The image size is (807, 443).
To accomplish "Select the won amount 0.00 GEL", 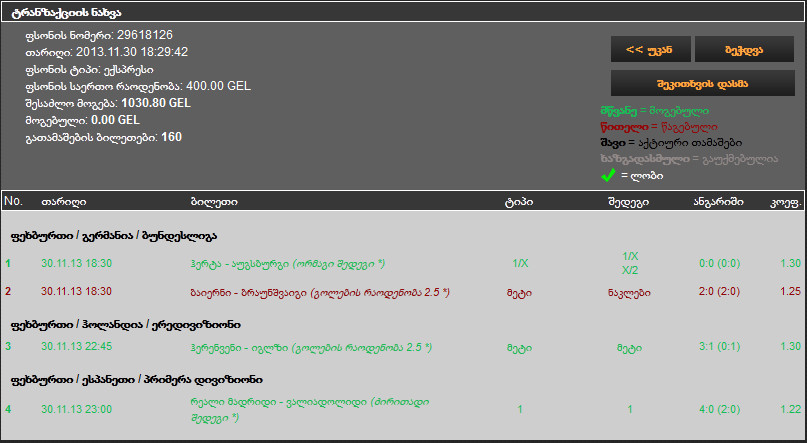I will tap(115, 120).
